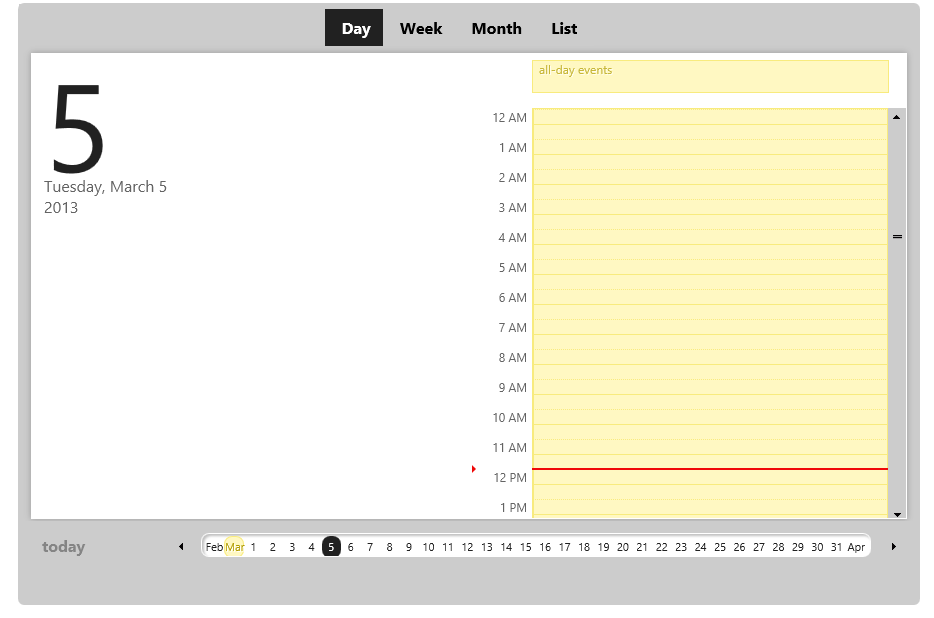
Task: Click the scroll down arrow in schedule
Action: [896, 514]
